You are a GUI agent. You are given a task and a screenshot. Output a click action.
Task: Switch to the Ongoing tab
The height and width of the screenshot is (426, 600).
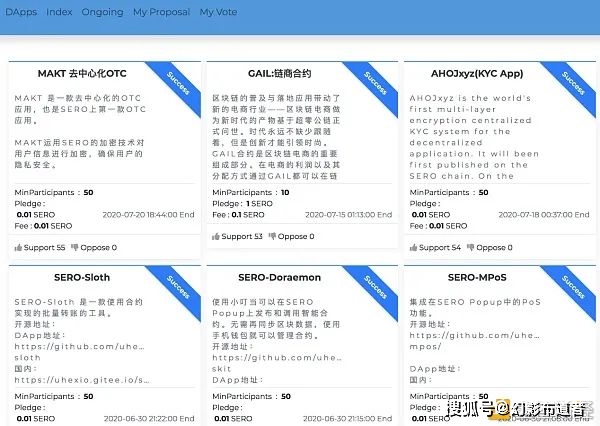pos(103,12)
